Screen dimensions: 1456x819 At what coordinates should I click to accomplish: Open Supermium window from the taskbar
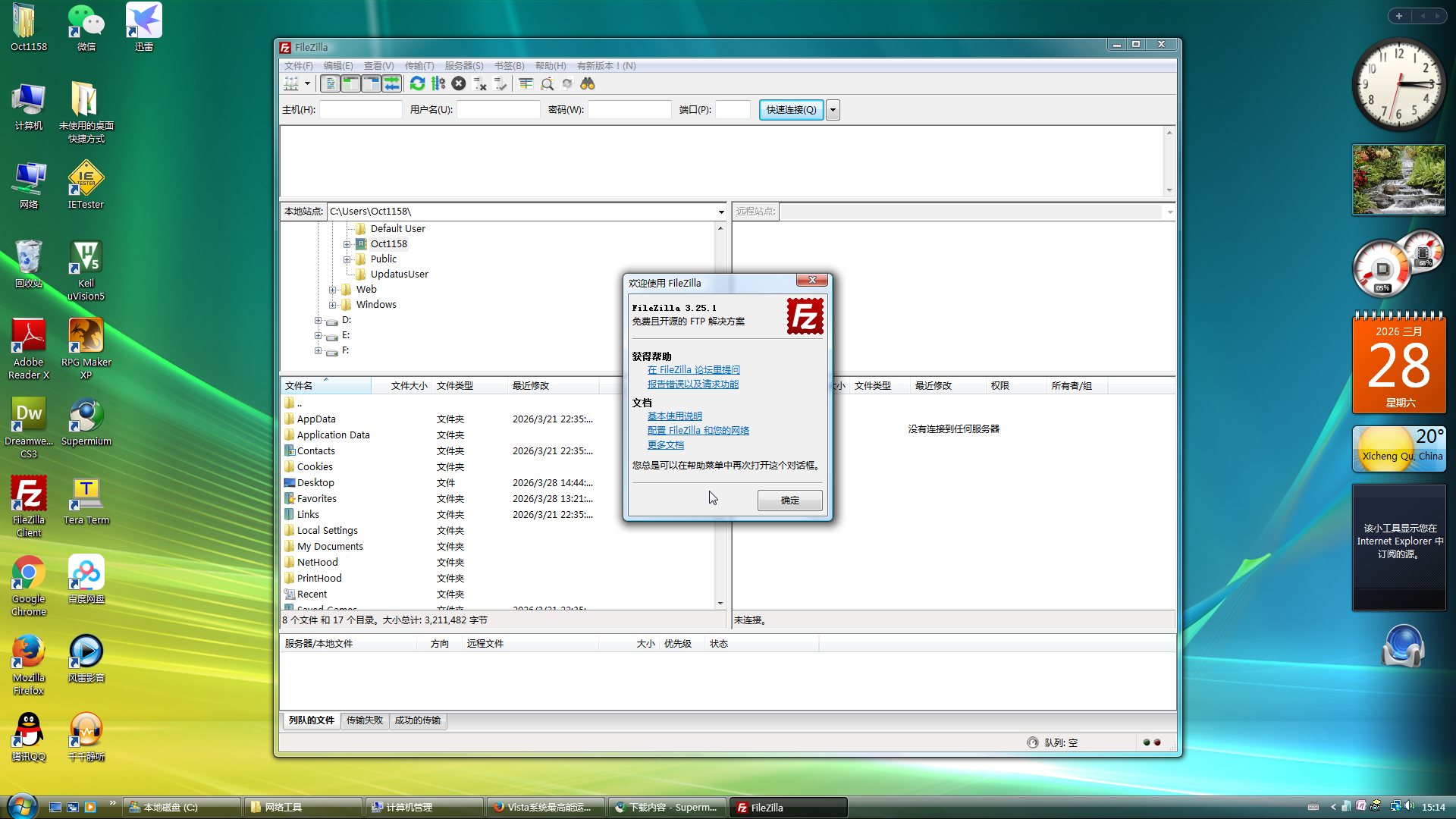[667, 808]
